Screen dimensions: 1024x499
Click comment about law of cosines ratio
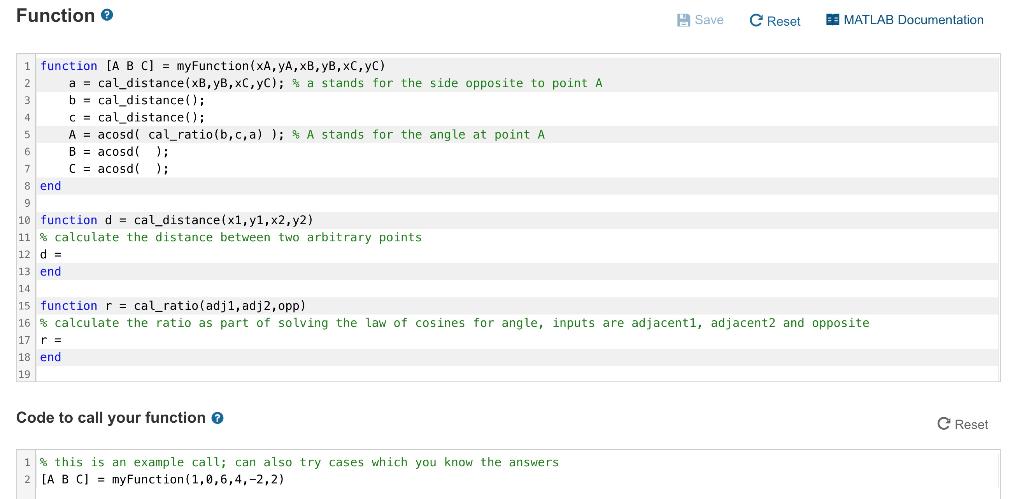coord(455,323)
